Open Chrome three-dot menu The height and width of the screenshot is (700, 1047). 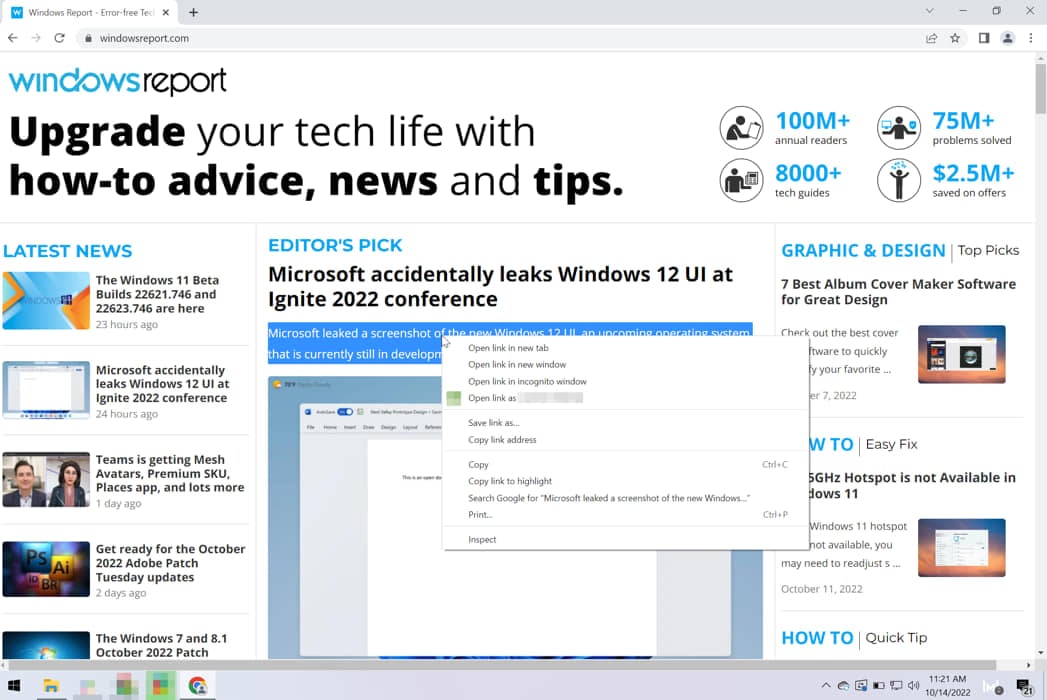point(1031,38)
